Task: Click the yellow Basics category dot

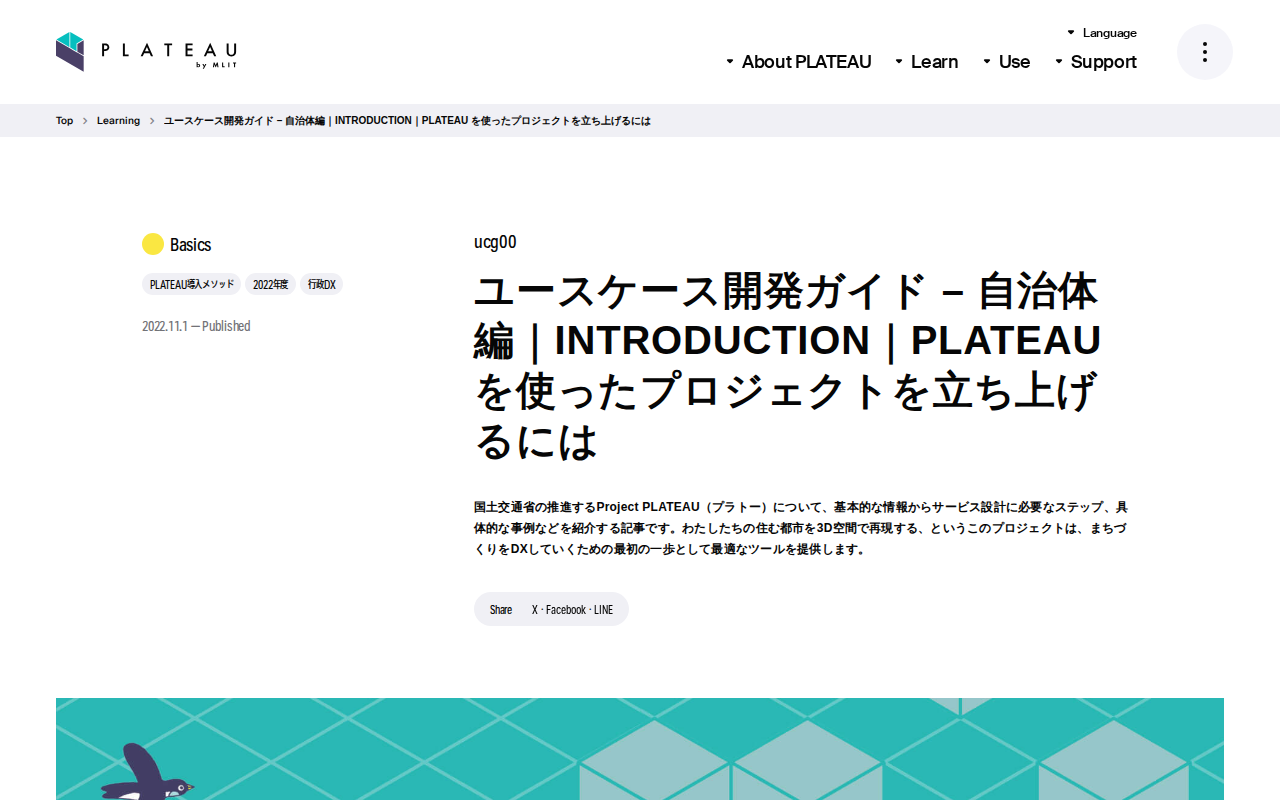Action: click(153, 244)
